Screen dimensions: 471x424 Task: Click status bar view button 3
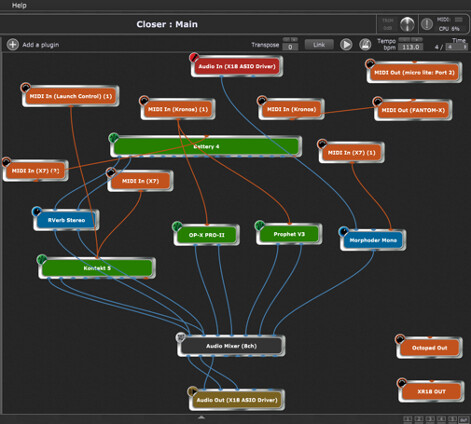coord(430,419)
